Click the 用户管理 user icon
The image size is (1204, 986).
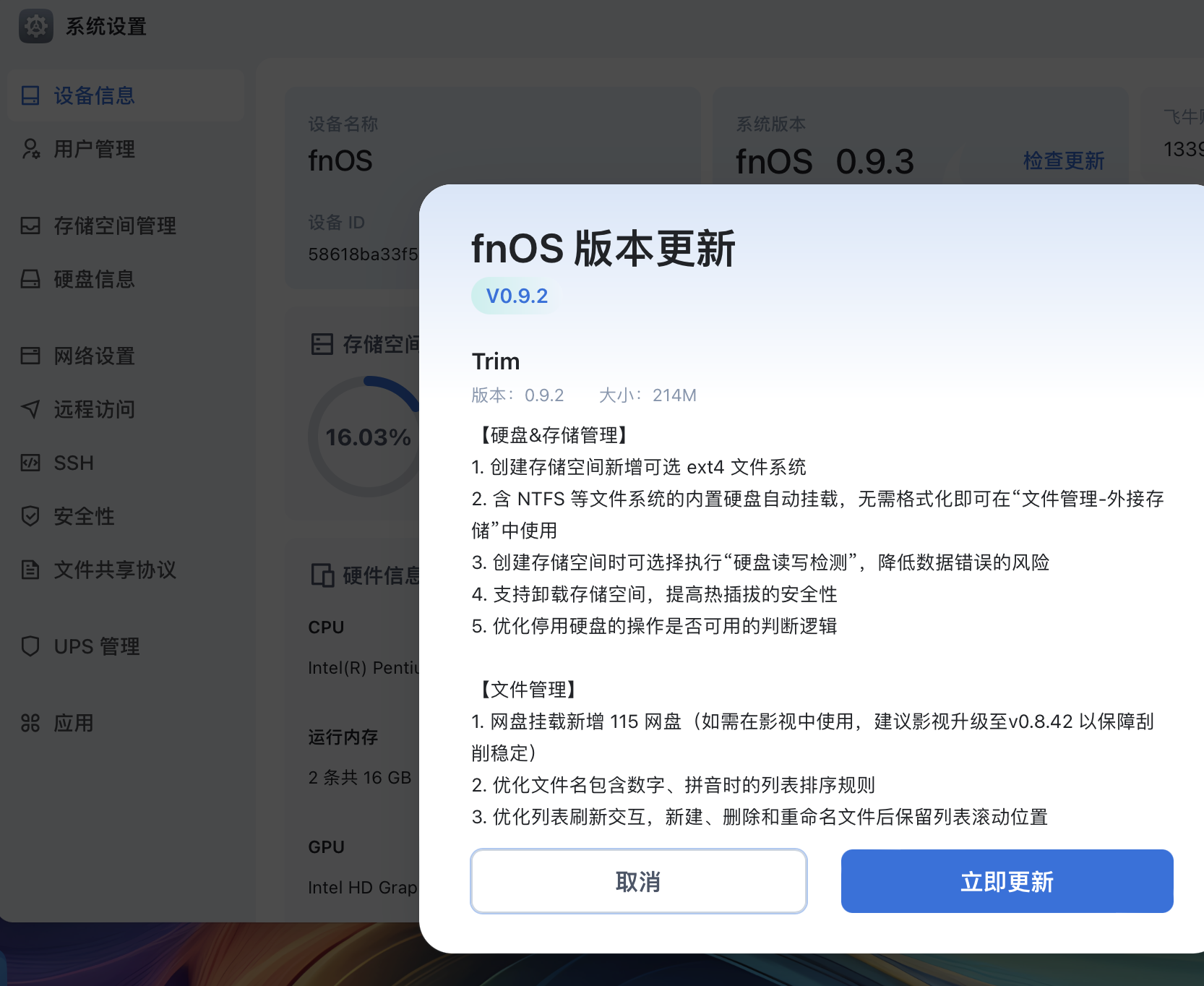coord(30,149)
